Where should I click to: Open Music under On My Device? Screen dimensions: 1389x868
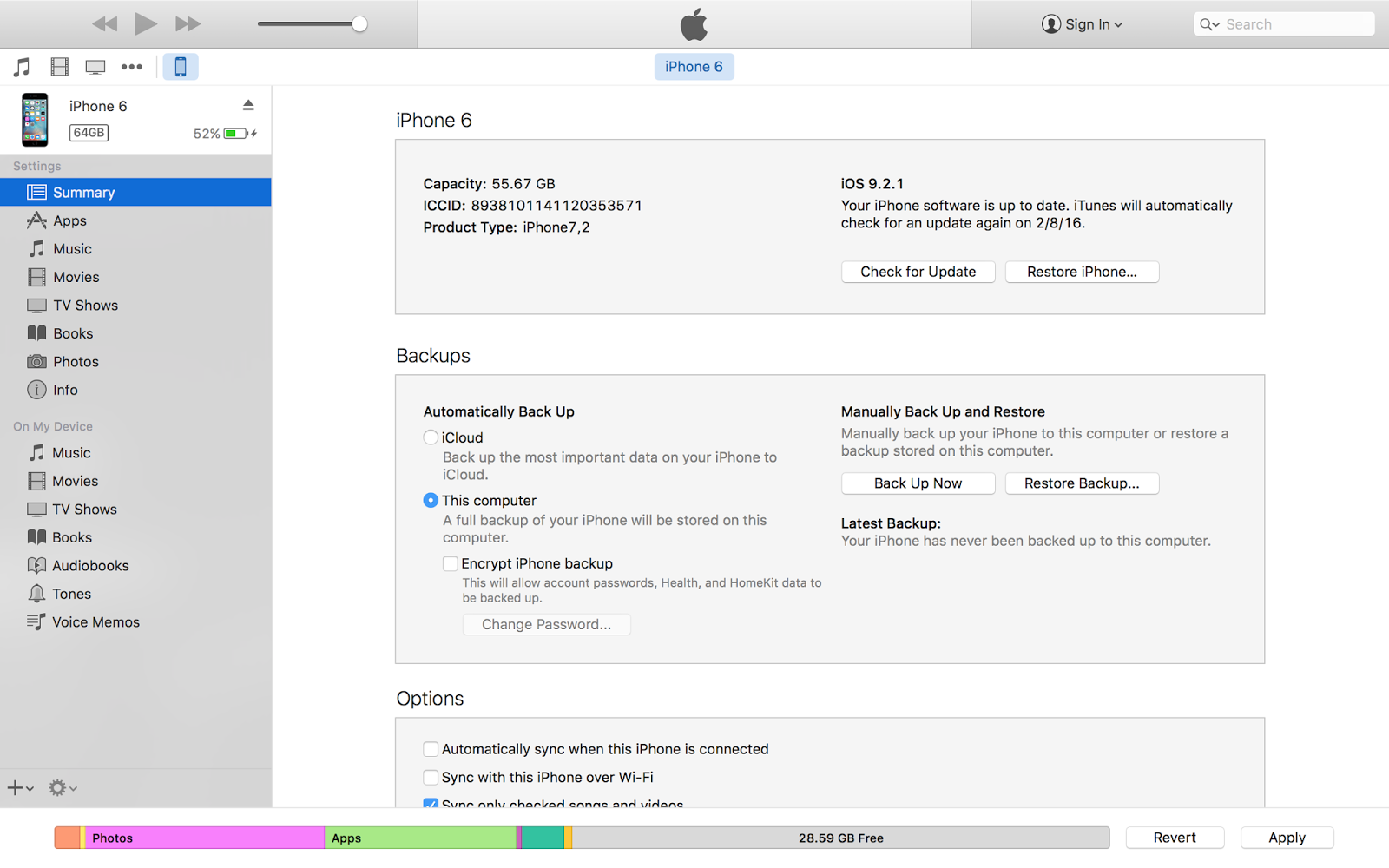135,453
